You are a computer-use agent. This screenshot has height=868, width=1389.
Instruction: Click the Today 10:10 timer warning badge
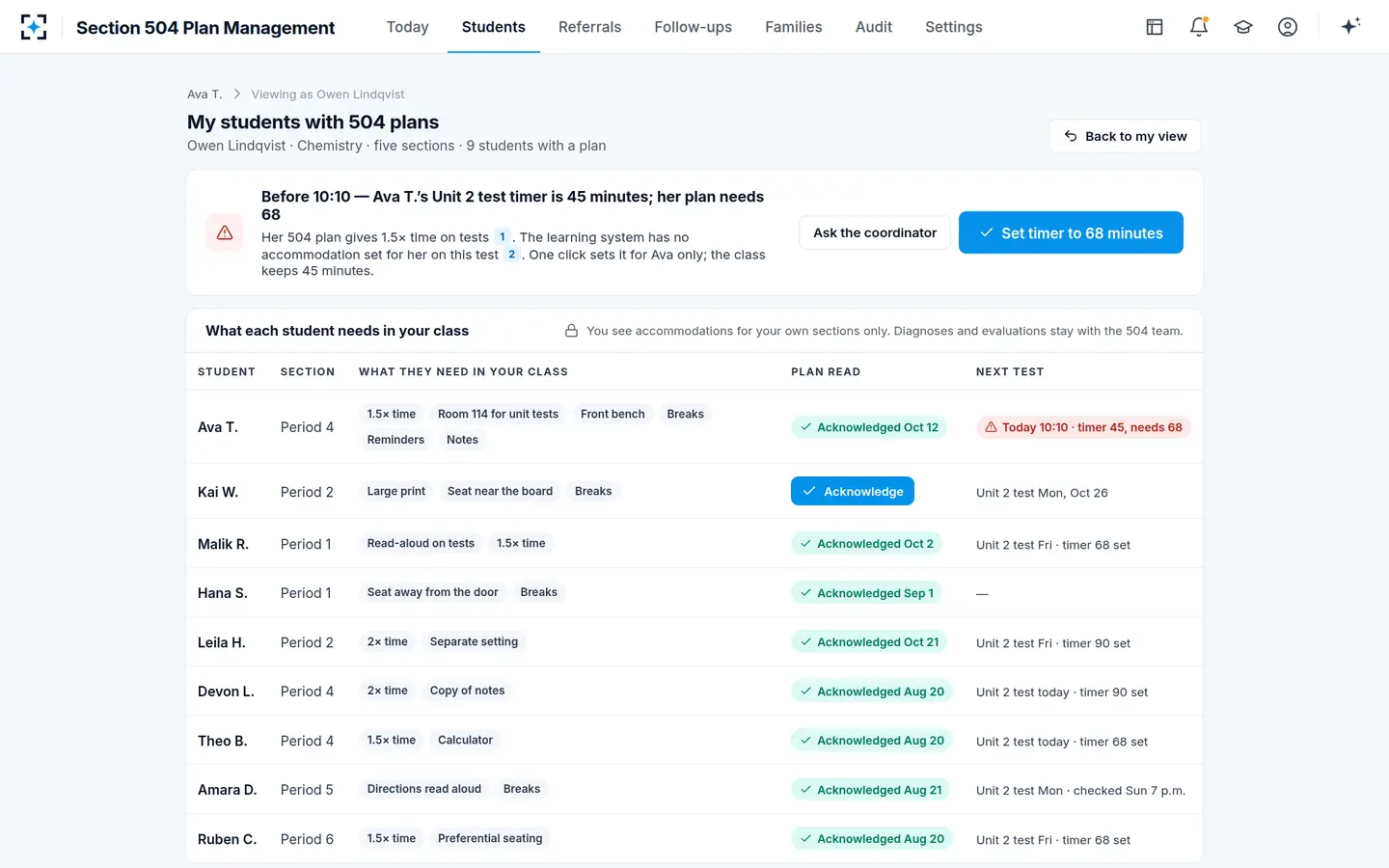point(1083,427)
